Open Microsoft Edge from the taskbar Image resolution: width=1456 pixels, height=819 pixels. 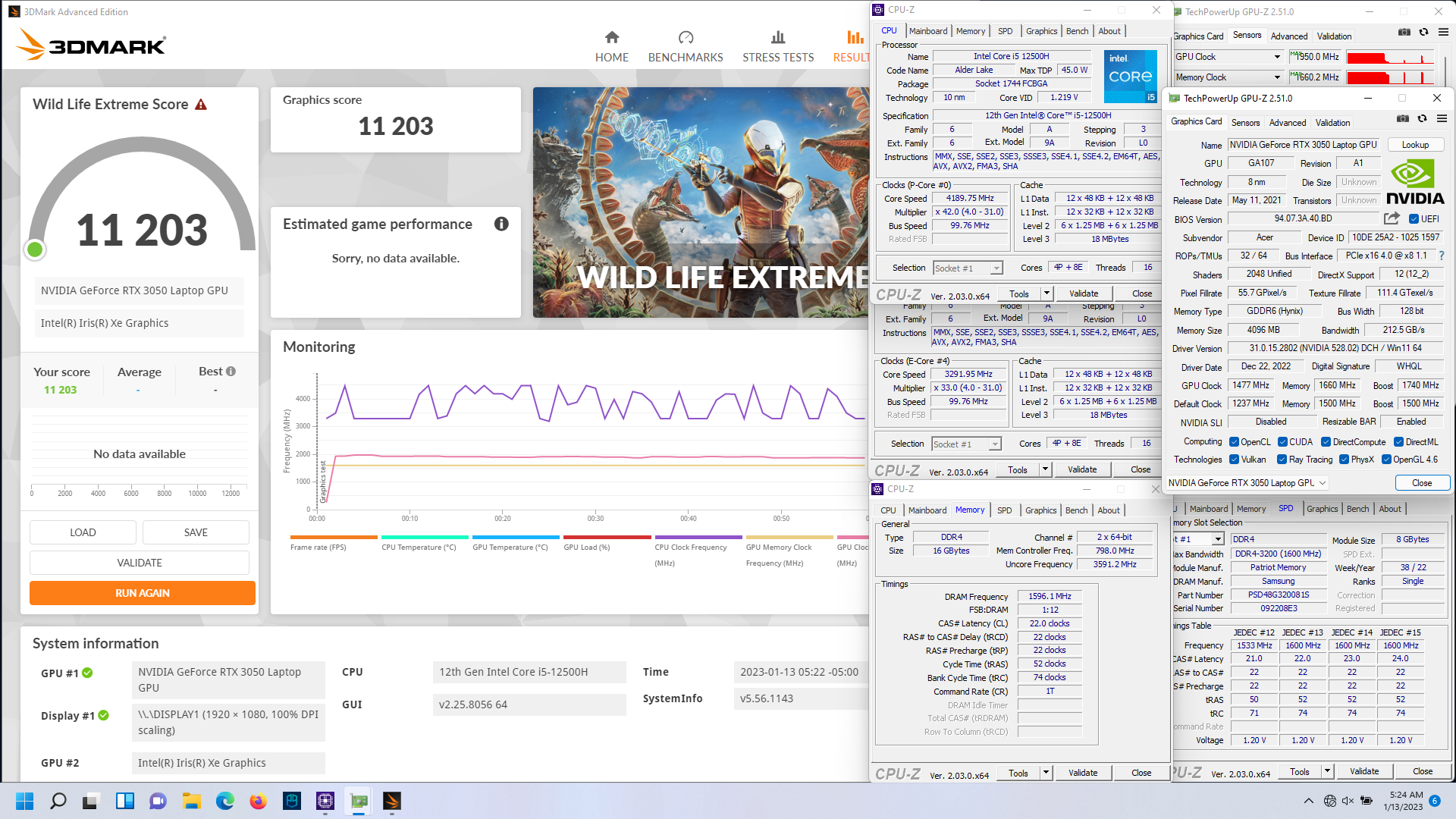pos(225,801)
